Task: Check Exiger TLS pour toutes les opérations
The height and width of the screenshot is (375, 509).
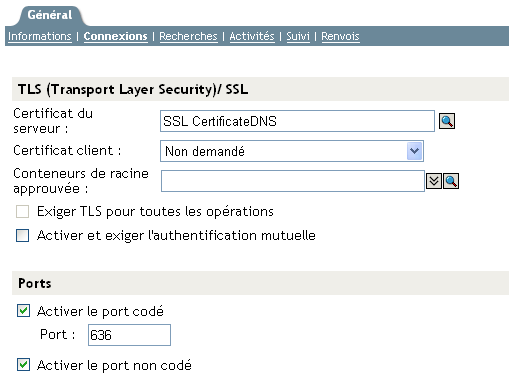Action: (23, 212)
